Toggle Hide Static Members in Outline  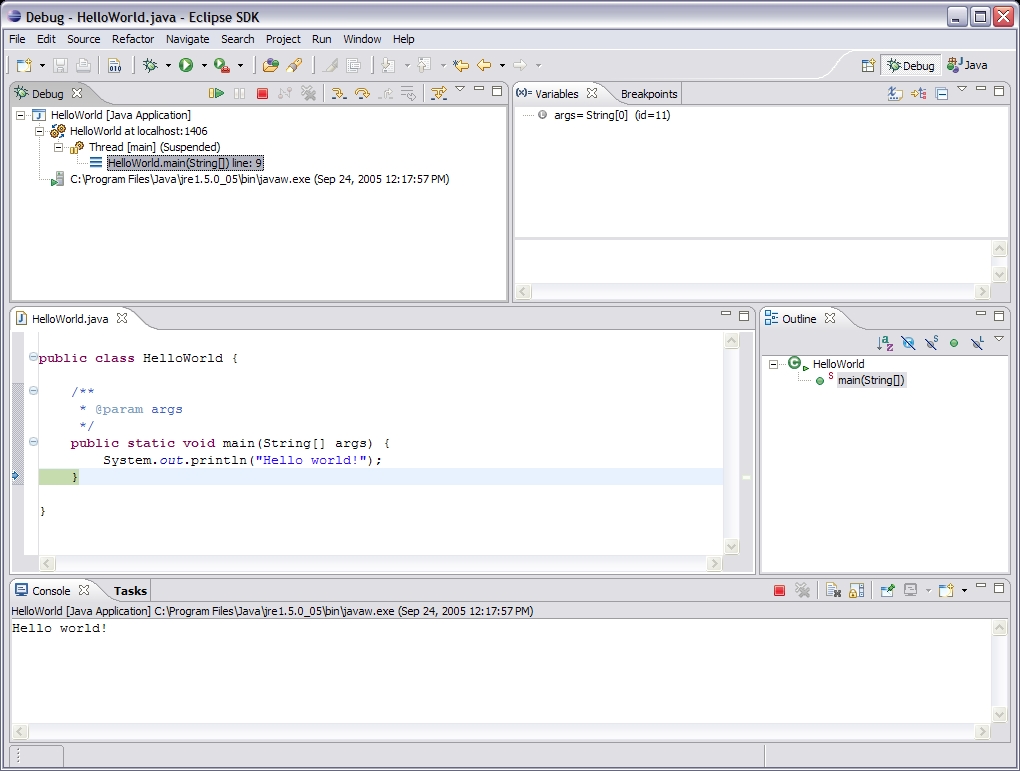932,343
